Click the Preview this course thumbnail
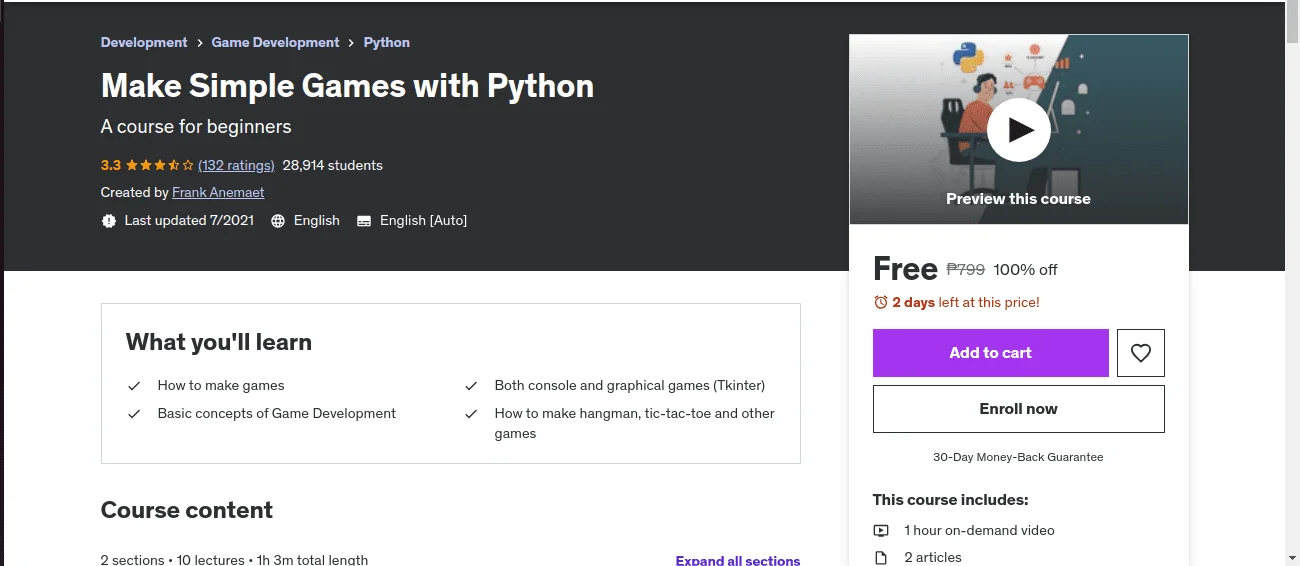This screenshot has width=1300, height=566. point(1019,130)
